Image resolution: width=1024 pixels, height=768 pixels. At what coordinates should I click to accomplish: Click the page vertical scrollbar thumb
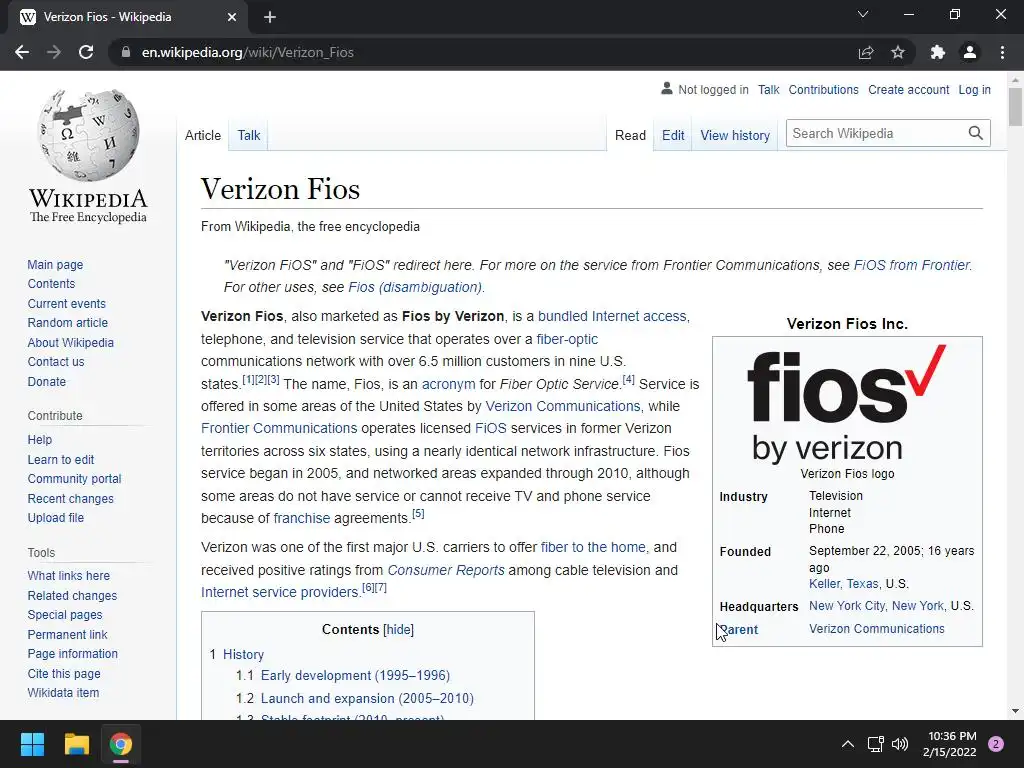coord(1015,106)
